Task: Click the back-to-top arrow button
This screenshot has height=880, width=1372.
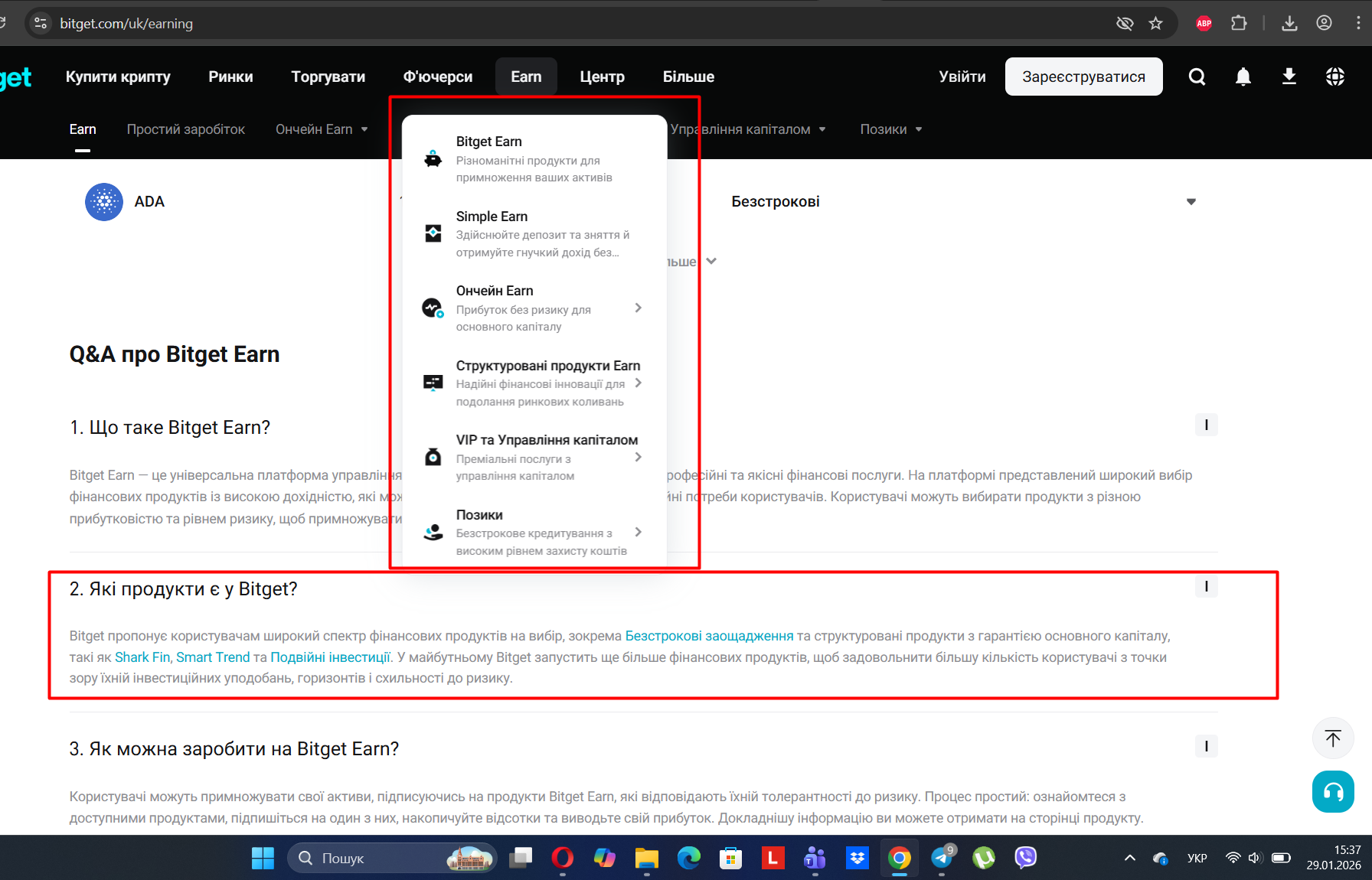Action: pyautogui.click(x=1333, y=738)
